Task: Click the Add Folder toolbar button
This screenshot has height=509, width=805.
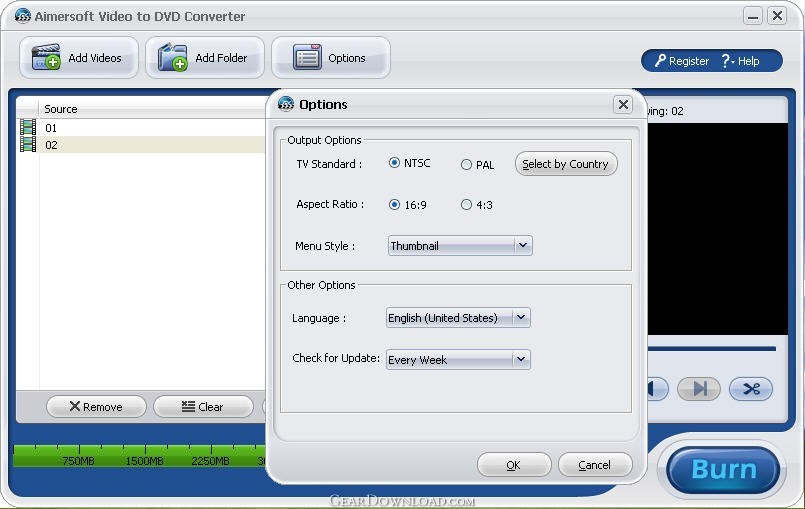Action: click(x=205, y=58)
